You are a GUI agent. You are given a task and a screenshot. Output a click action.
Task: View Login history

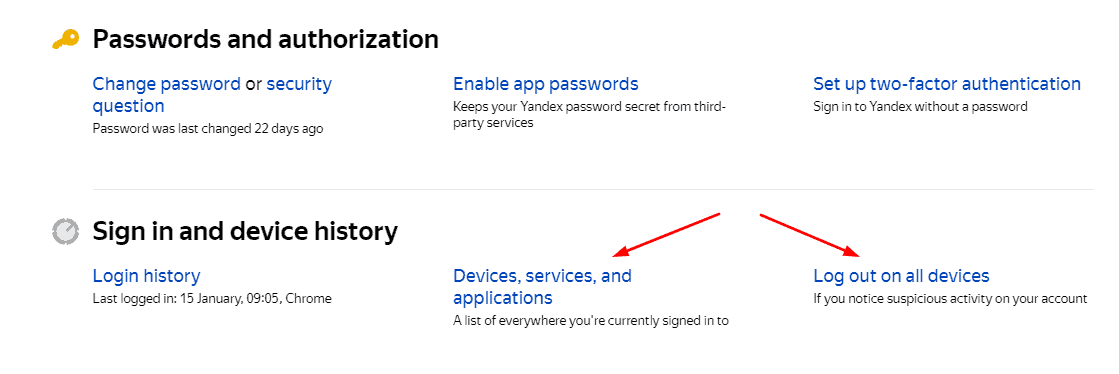(146, 276)
